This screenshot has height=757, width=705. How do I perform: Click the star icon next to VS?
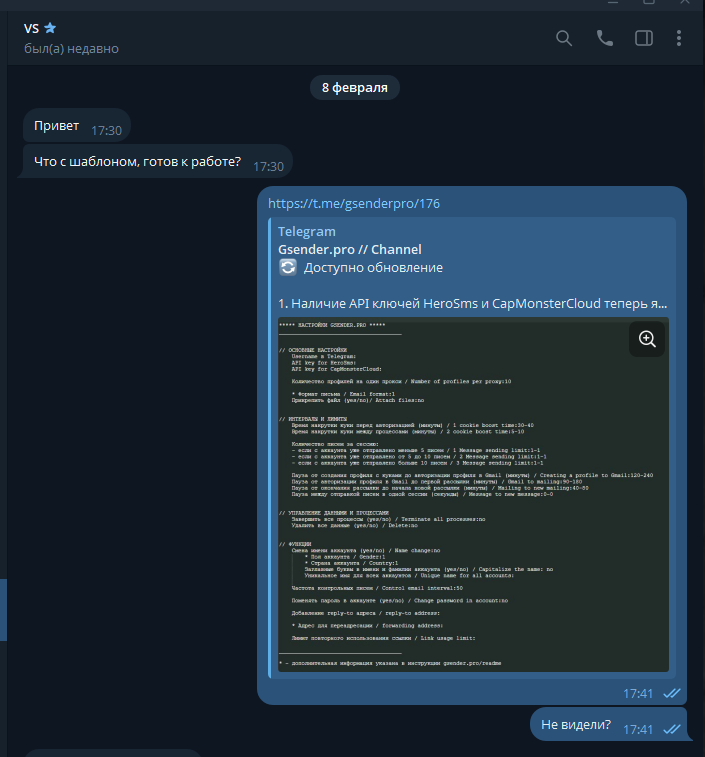50,28
